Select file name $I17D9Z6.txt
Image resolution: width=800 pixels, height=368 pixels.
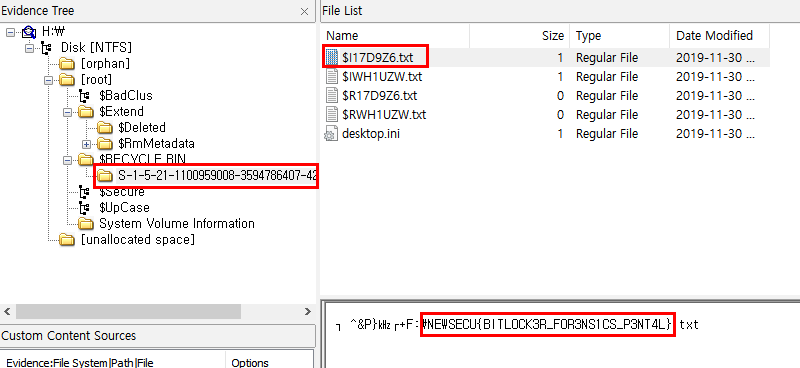click(x=378, y=58)
